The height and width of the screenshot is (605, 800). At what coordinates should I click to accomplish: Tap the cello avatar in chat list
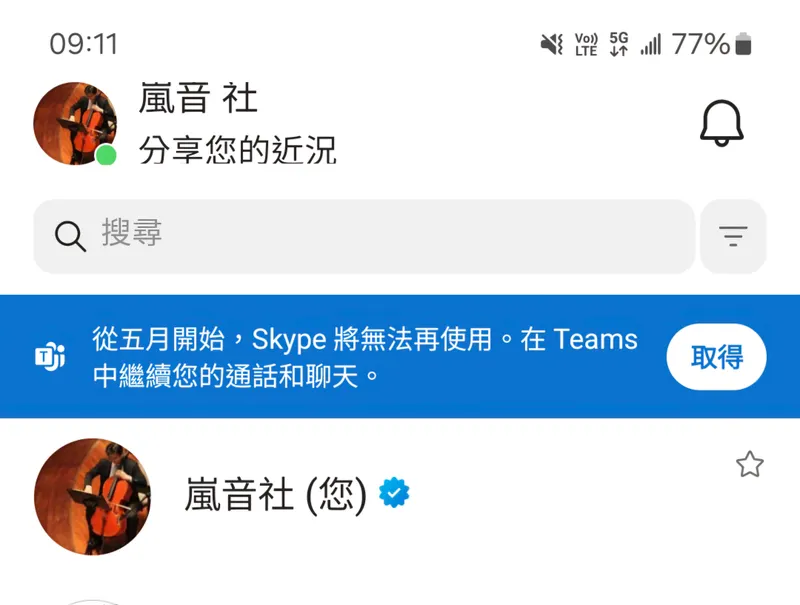pyautogui.click(x=92, y=496)
